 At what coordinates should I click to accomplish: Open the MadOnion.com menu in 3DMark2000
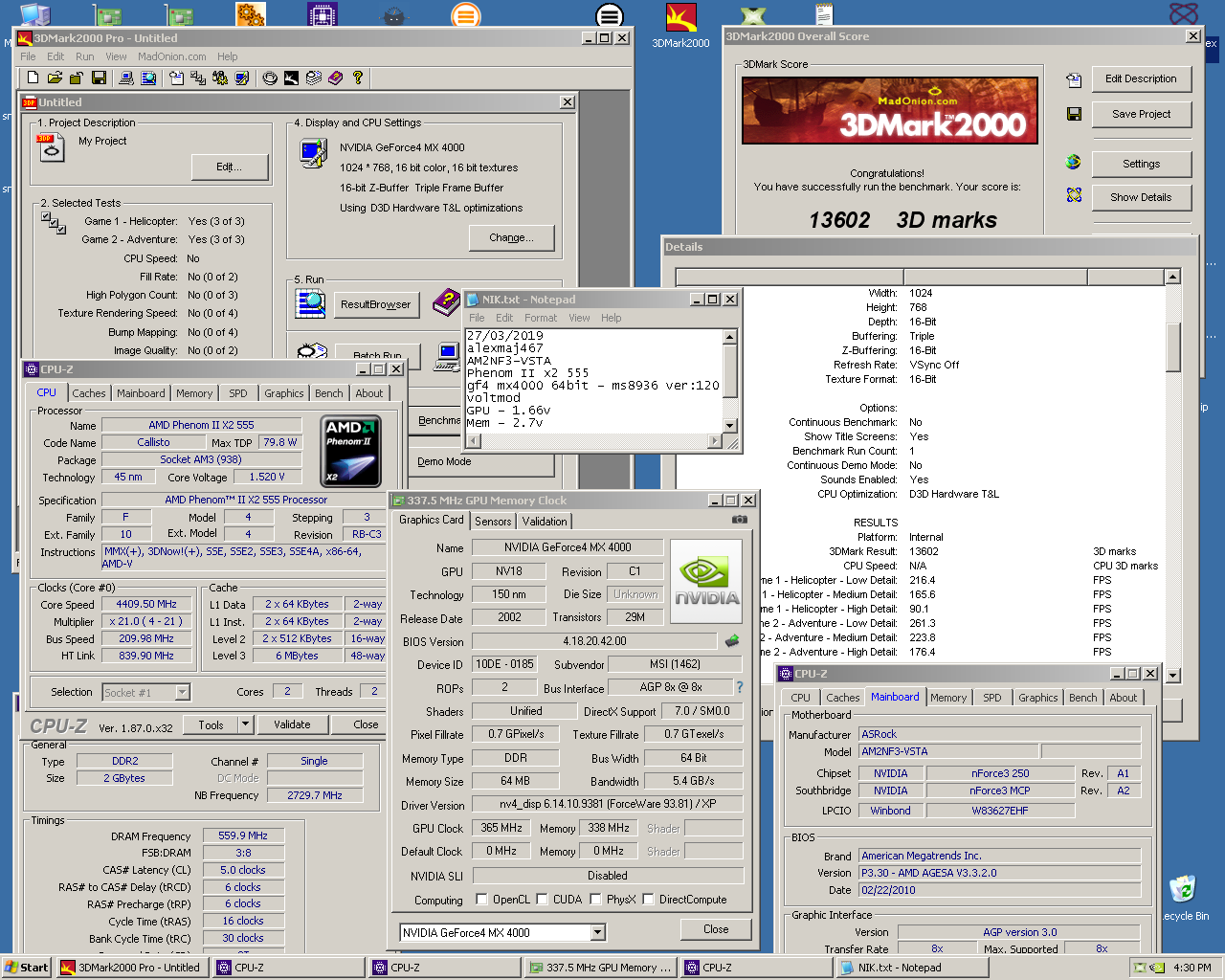(172, 56)
